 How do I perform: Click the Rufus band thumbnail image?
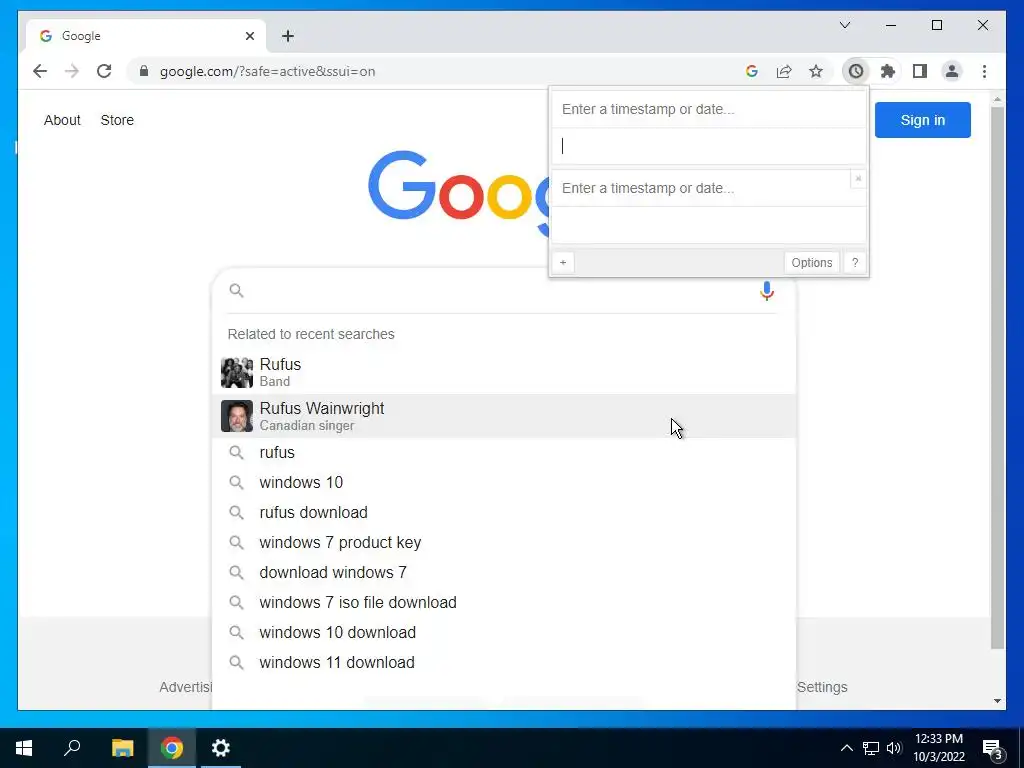click(236, 372)
